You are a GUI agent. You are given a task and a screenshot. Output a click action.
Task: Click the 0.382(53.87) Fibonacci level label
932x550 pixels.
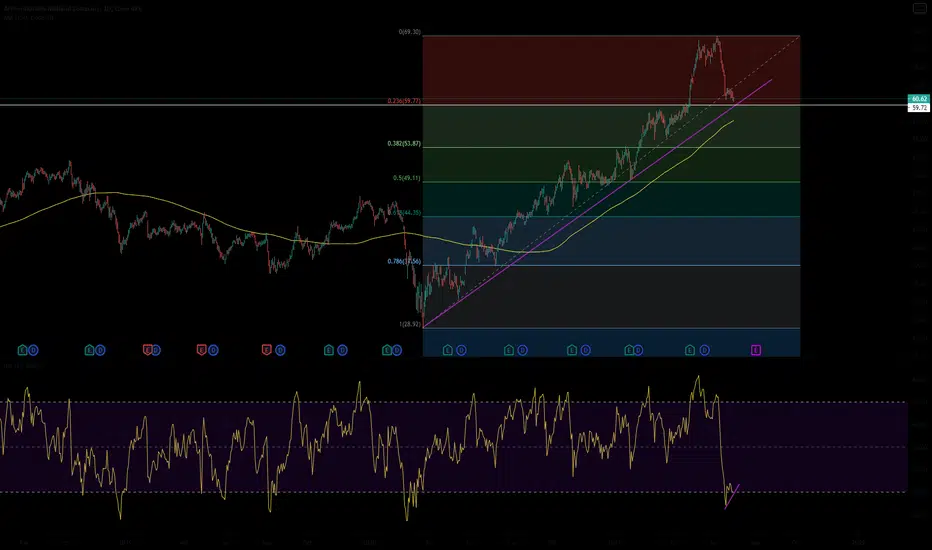[x=404, y=144]
